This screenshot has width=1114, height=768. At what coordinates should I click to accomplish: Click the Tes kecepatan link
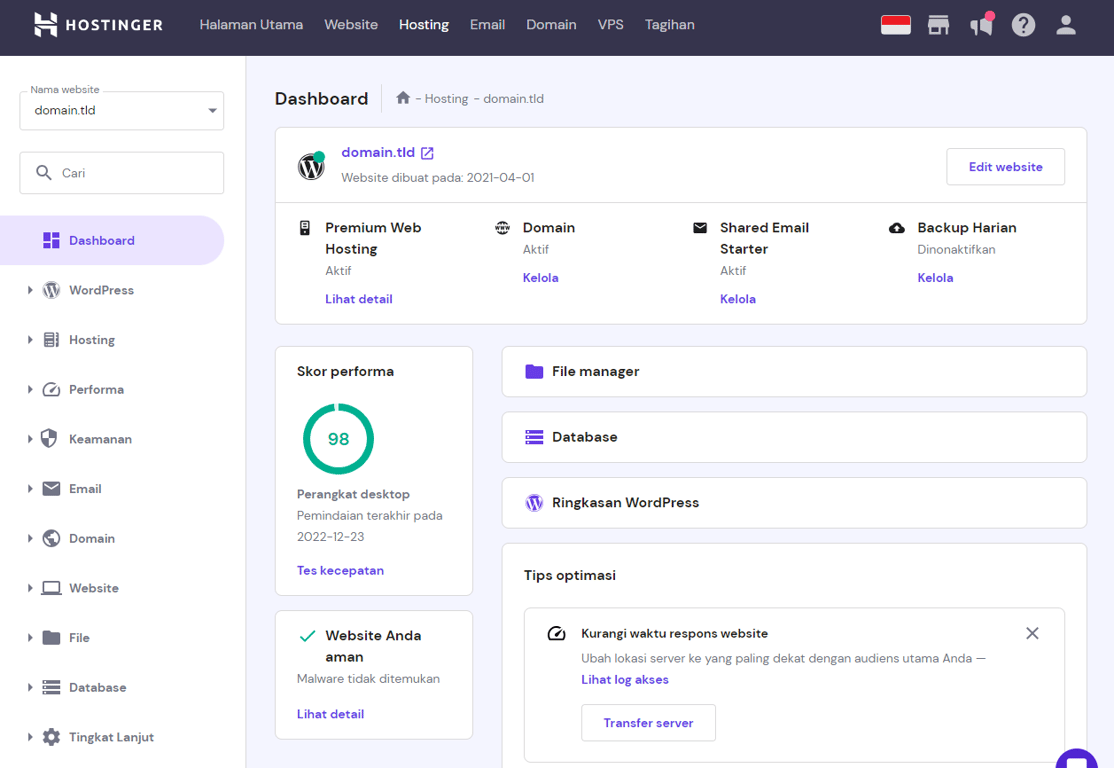pyautogui.click(x=340, y=570)
